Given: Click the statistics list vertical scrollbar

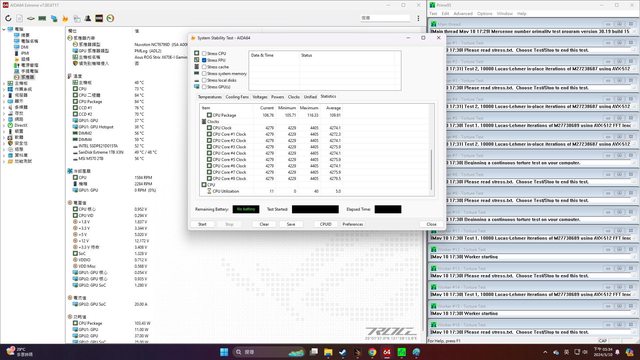Looking at the screenshot, I should [431, 170].
